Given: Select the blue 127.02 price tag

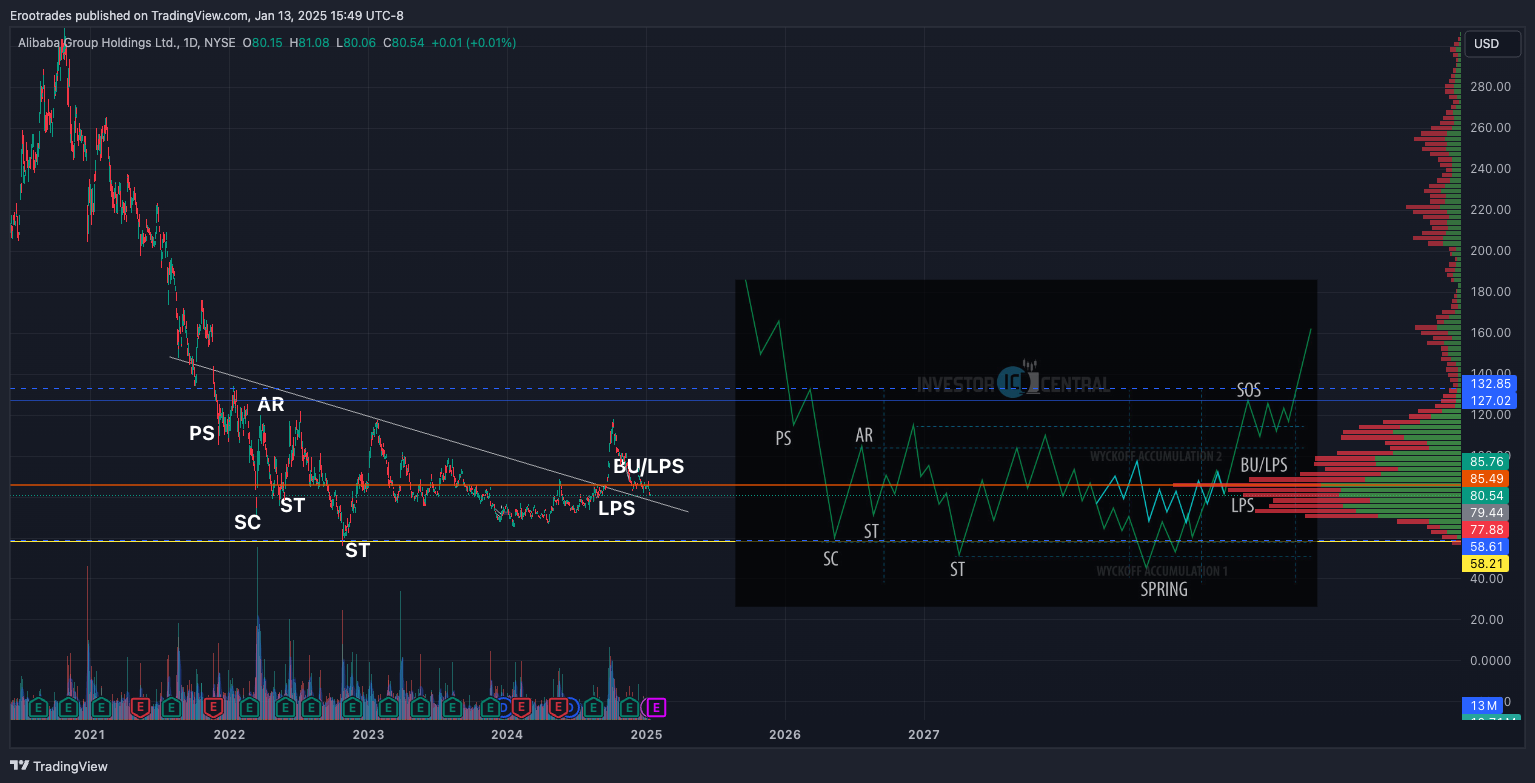Looking at the screenshot, I should pos(1489,401).
